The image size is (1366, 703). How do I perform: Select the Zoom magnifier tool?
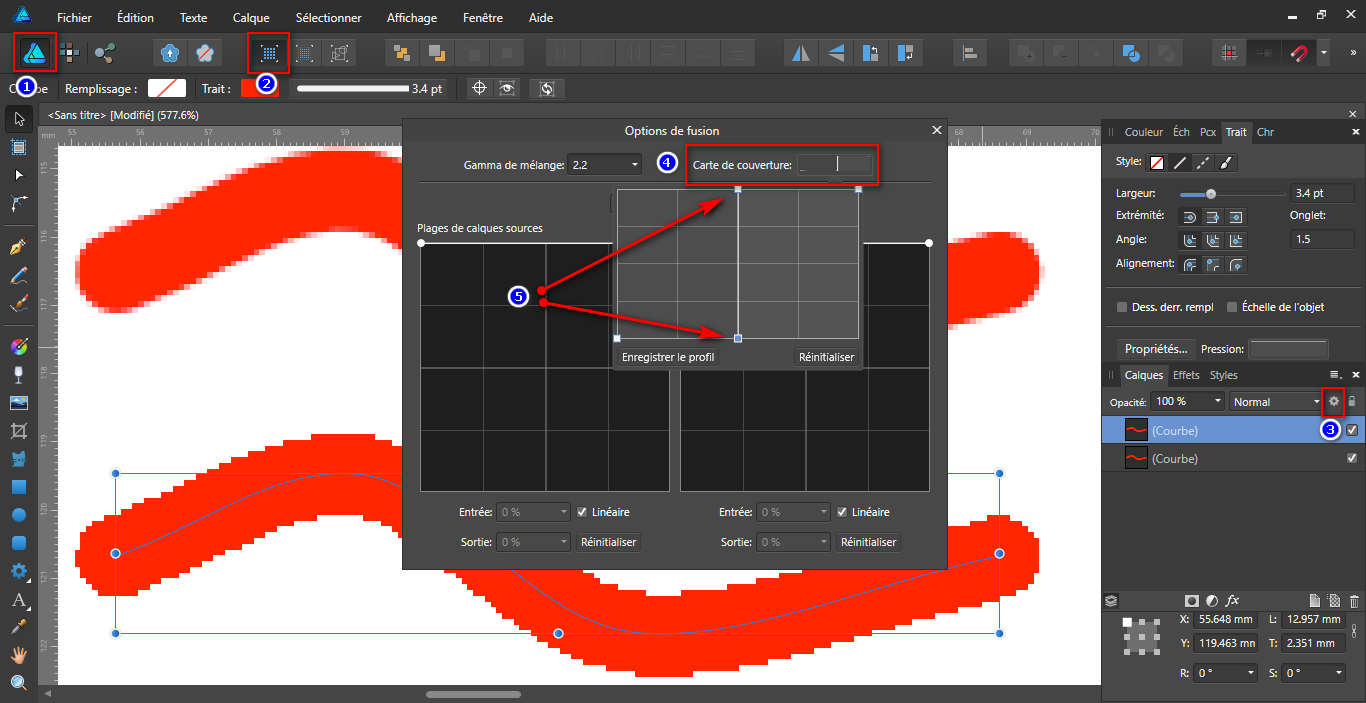point(18,683)
